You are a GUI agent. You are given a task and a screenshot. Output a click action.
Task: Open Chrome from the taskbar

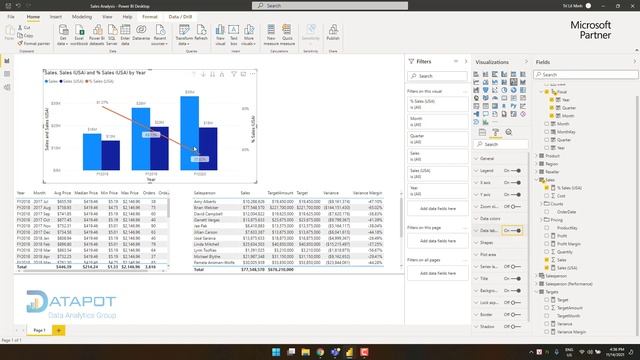tap(320, 352)
